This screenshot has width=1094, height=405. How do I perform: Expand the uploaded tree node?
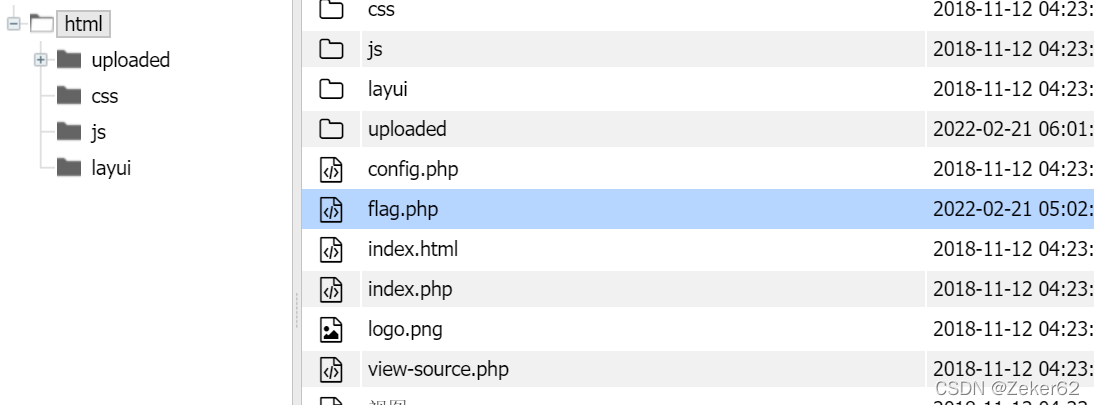[x=40, y=60]
